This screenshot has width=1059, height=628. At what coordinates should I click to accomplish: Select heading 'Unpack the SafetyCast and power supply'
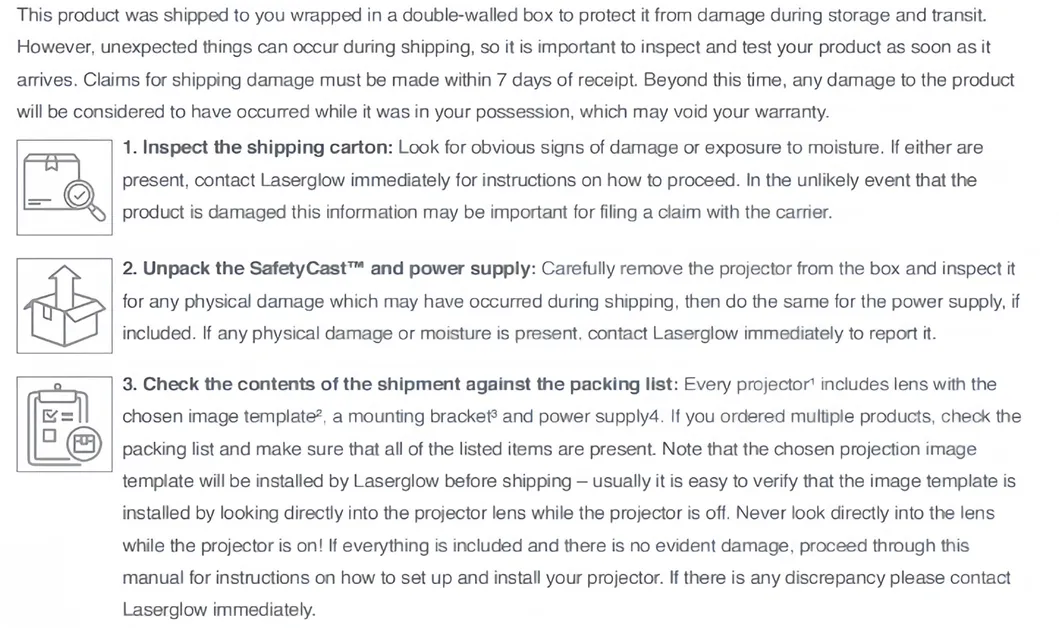[329, 269]
